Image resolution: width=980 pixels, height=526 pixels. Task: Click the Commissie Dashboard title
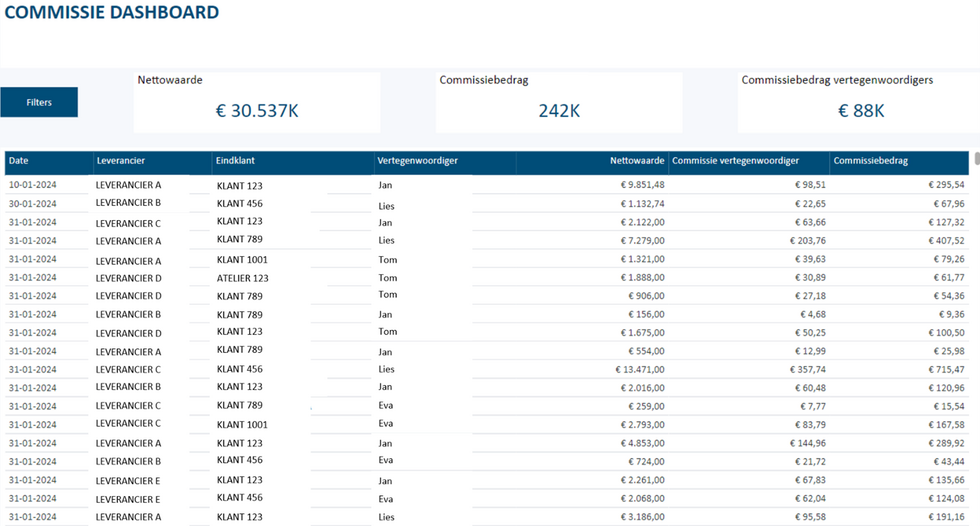[x=112, y=12]
